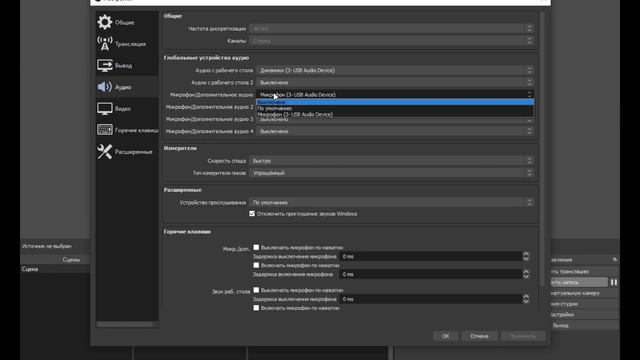Decrease Микр./доп. Задержка выключения микрофона with down arrow

click(x=526, y=259)
